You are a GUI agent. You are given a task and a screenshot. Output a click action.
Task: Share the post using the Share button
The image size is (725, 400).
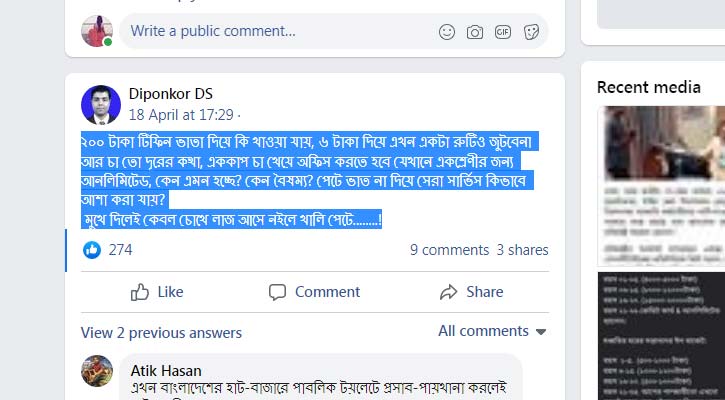471,292
